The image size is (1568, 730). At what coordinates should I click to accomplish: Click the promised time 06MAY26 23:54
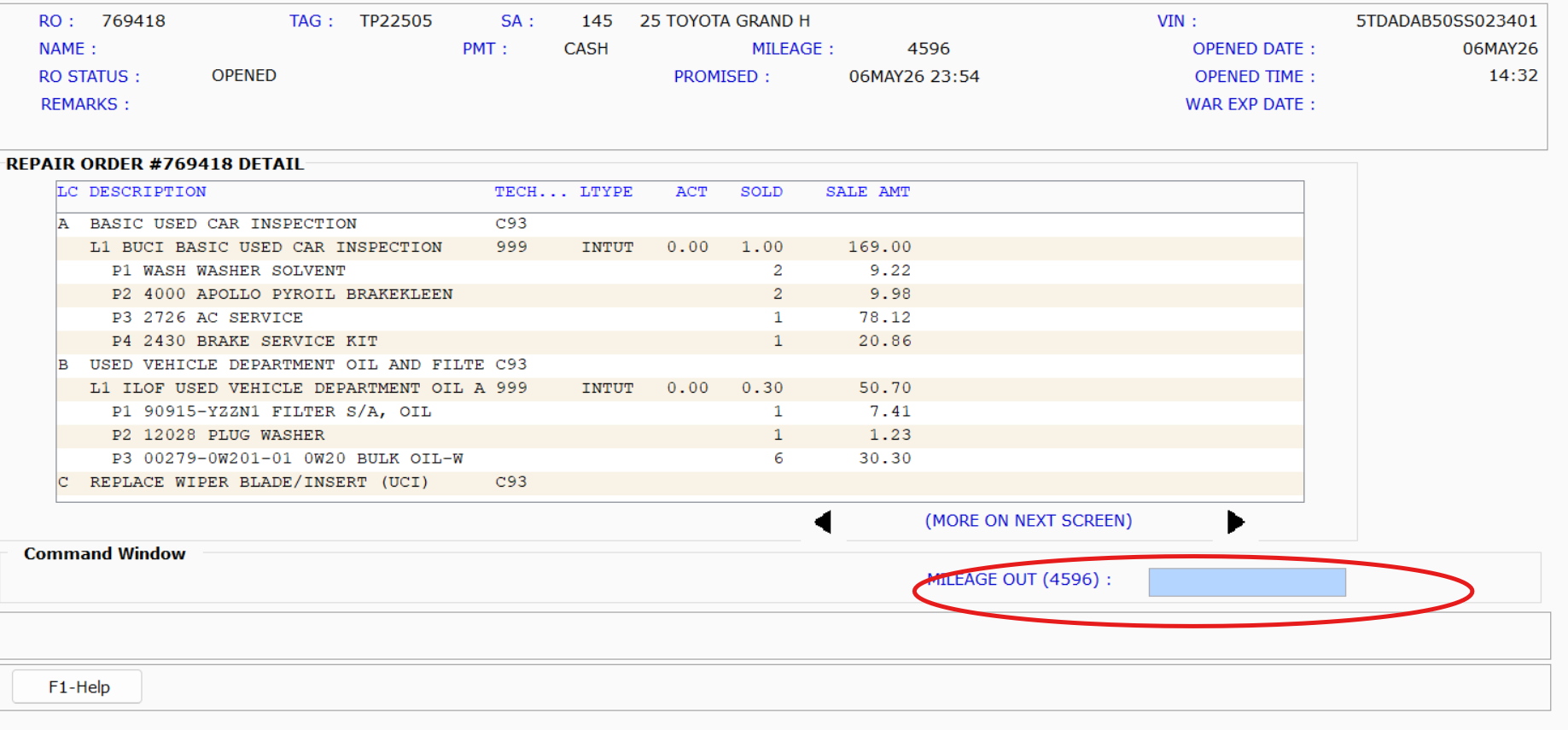(x=914, y=77)
